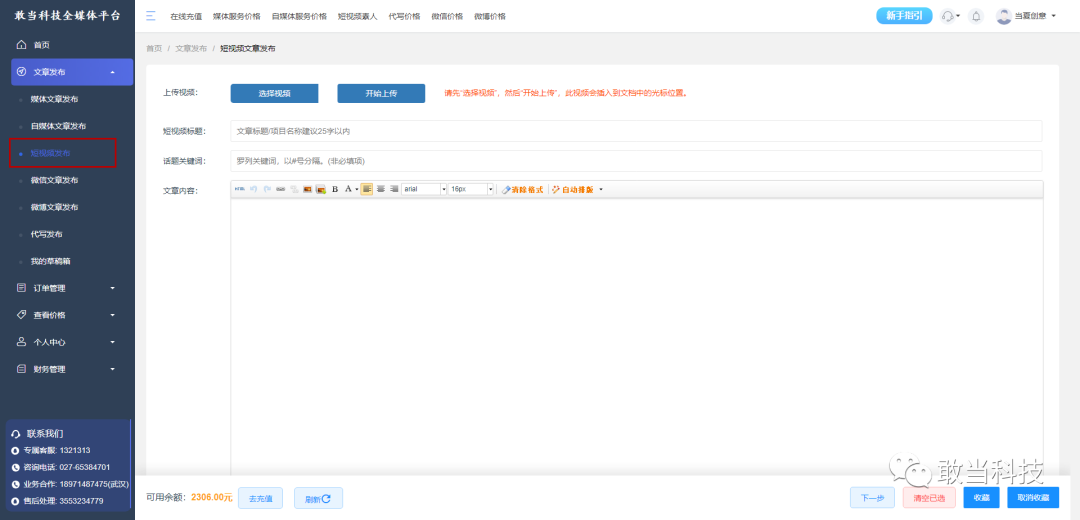Toggle bold formatting in the editor toolbar
The image size is (1080, 520).
point(335,189)
